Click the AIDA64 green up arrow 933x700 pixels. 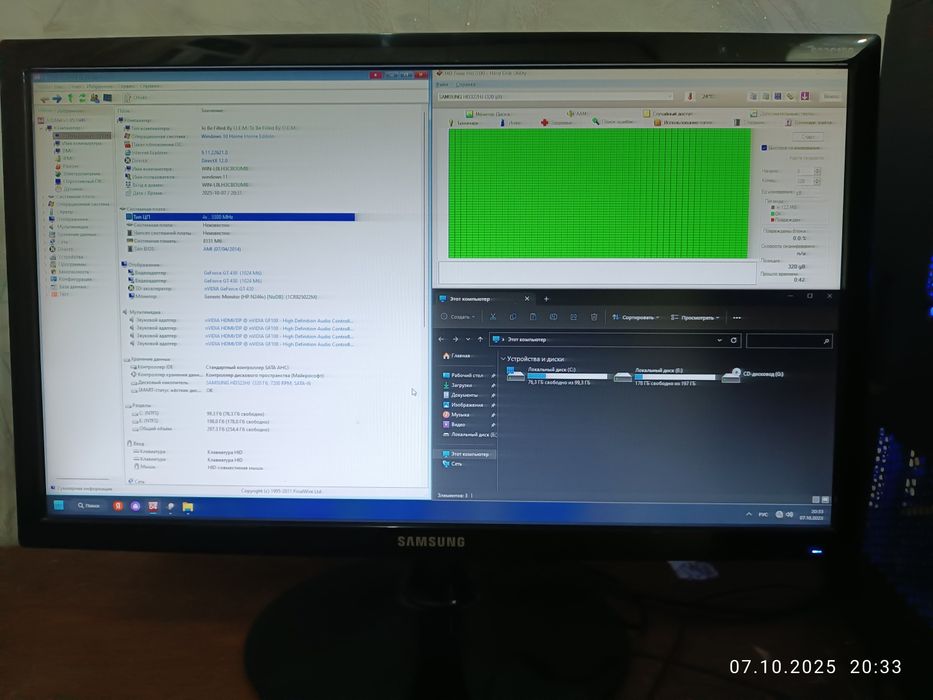click(70, 98)
